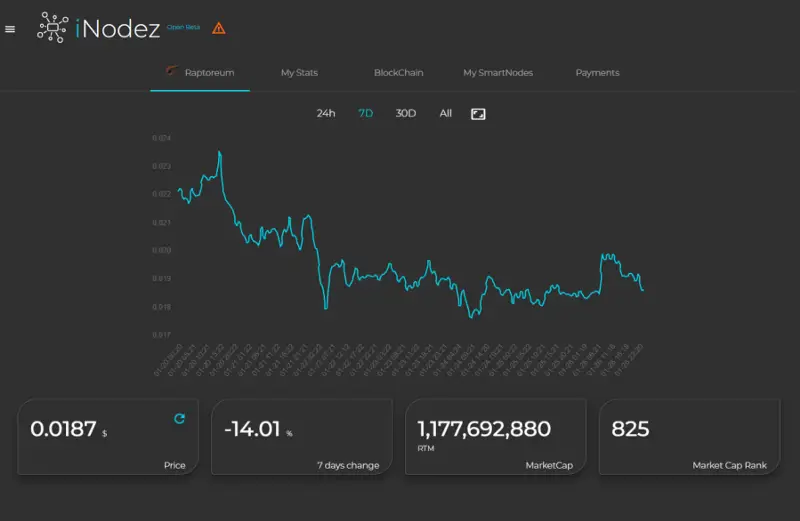800x521 pixels.
Task: Click the orange warning triangle icon
Action: pyautogui.click(x=219, y=28)
